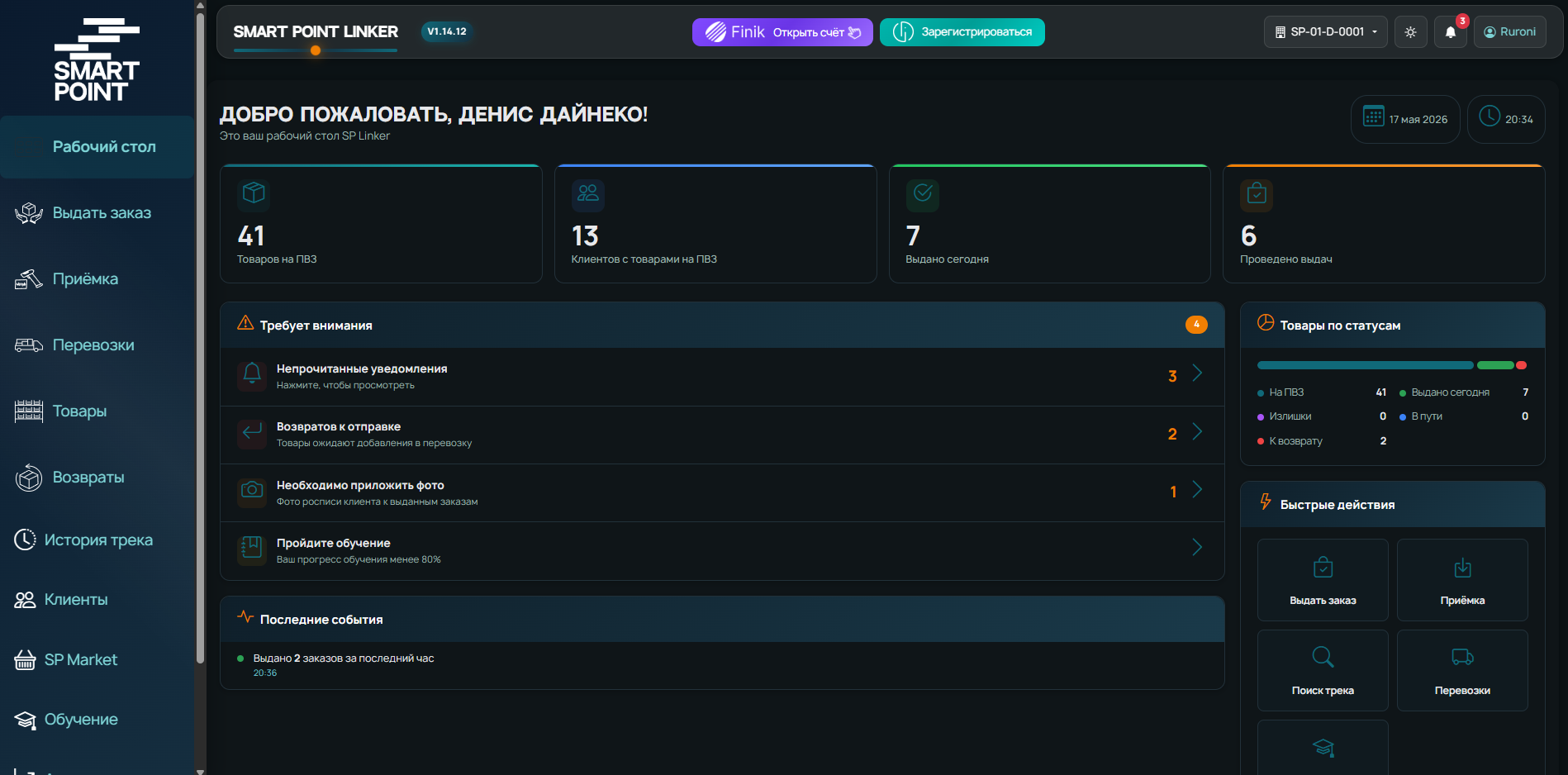The width and height of the screenshot is (1568, 775).
Task: Open Возвраты menu label in sidebar
Action: [x=88, y=478]
